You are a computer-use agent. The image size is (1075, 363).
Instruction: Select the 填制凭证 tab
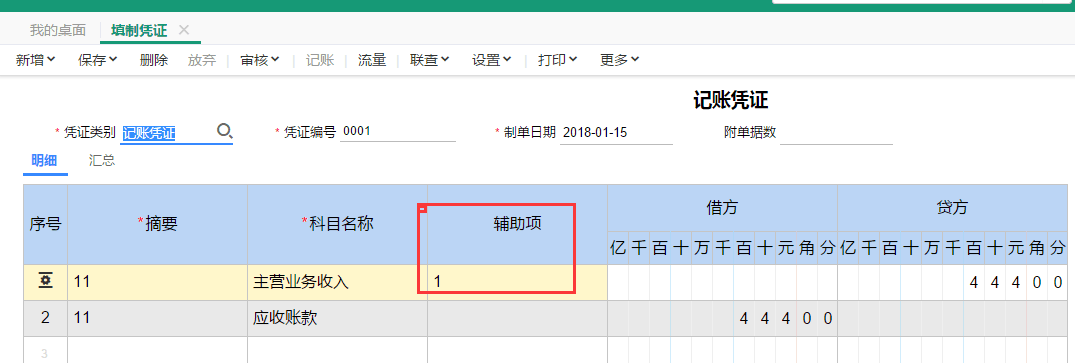click(140, 30)
